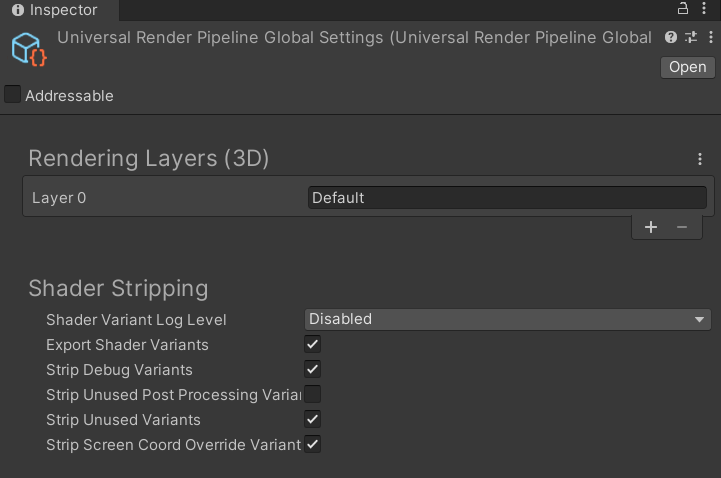Uncheck Strip Debug Variants
The image size is (721, 478).
pos(313,370)
